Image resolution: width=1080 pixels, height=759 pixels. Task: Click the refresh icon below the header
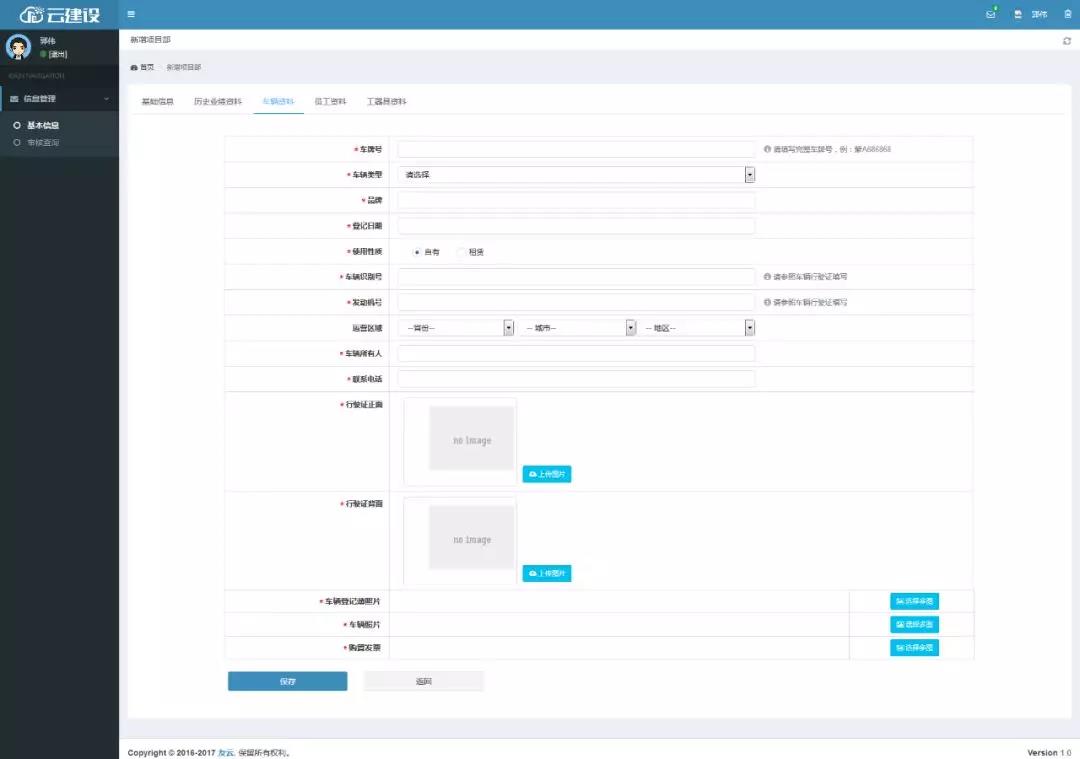[x=1066, y=41]
